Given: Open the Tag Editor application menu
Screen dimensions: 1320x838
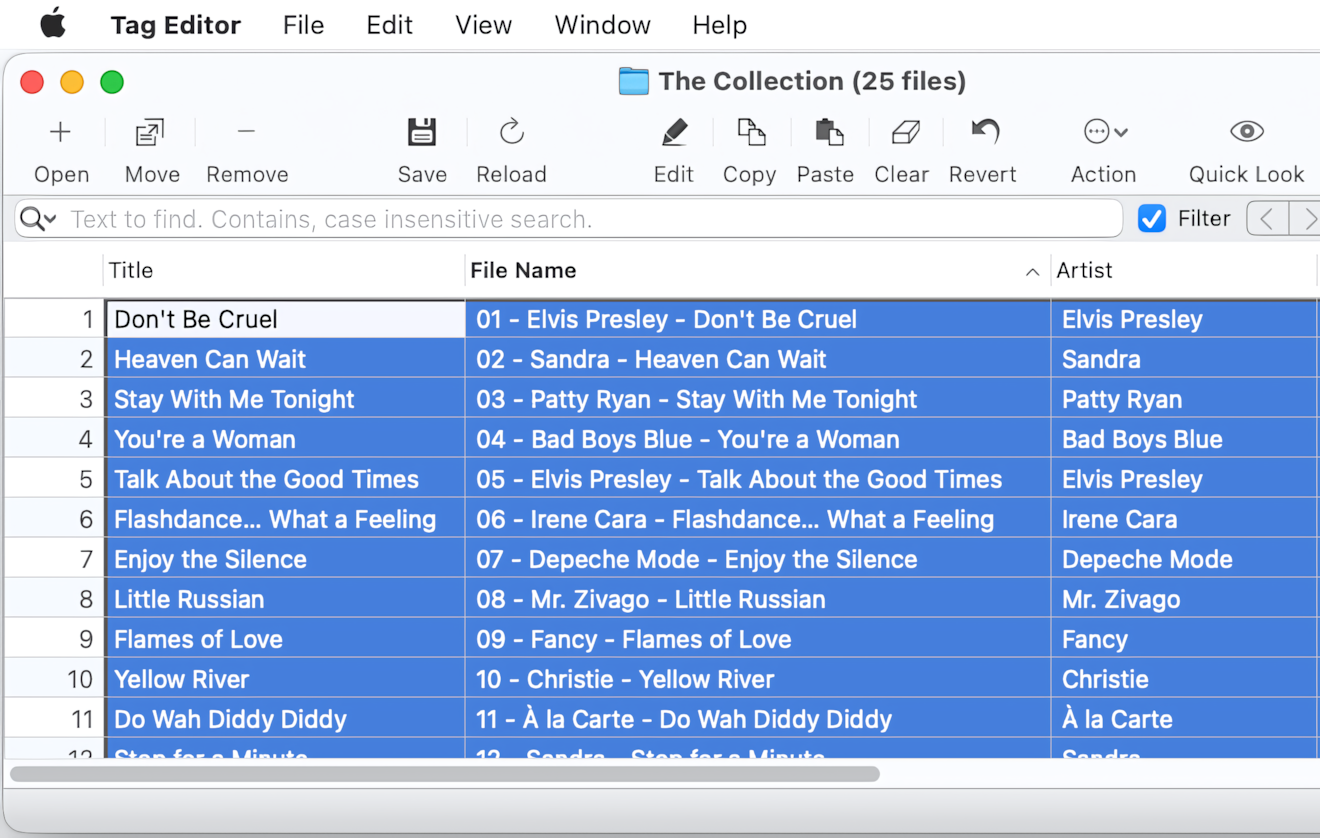Looking at the screenshot, I should (x=175, y=25).
